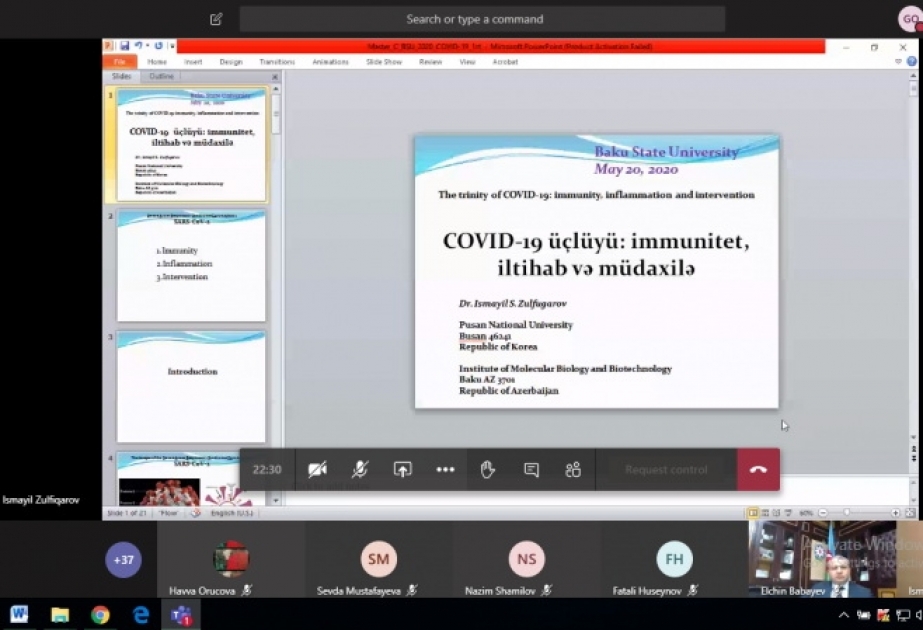
Task: Open the View ribbon tab
Action: pyautogui.click(x=467, y=61)
